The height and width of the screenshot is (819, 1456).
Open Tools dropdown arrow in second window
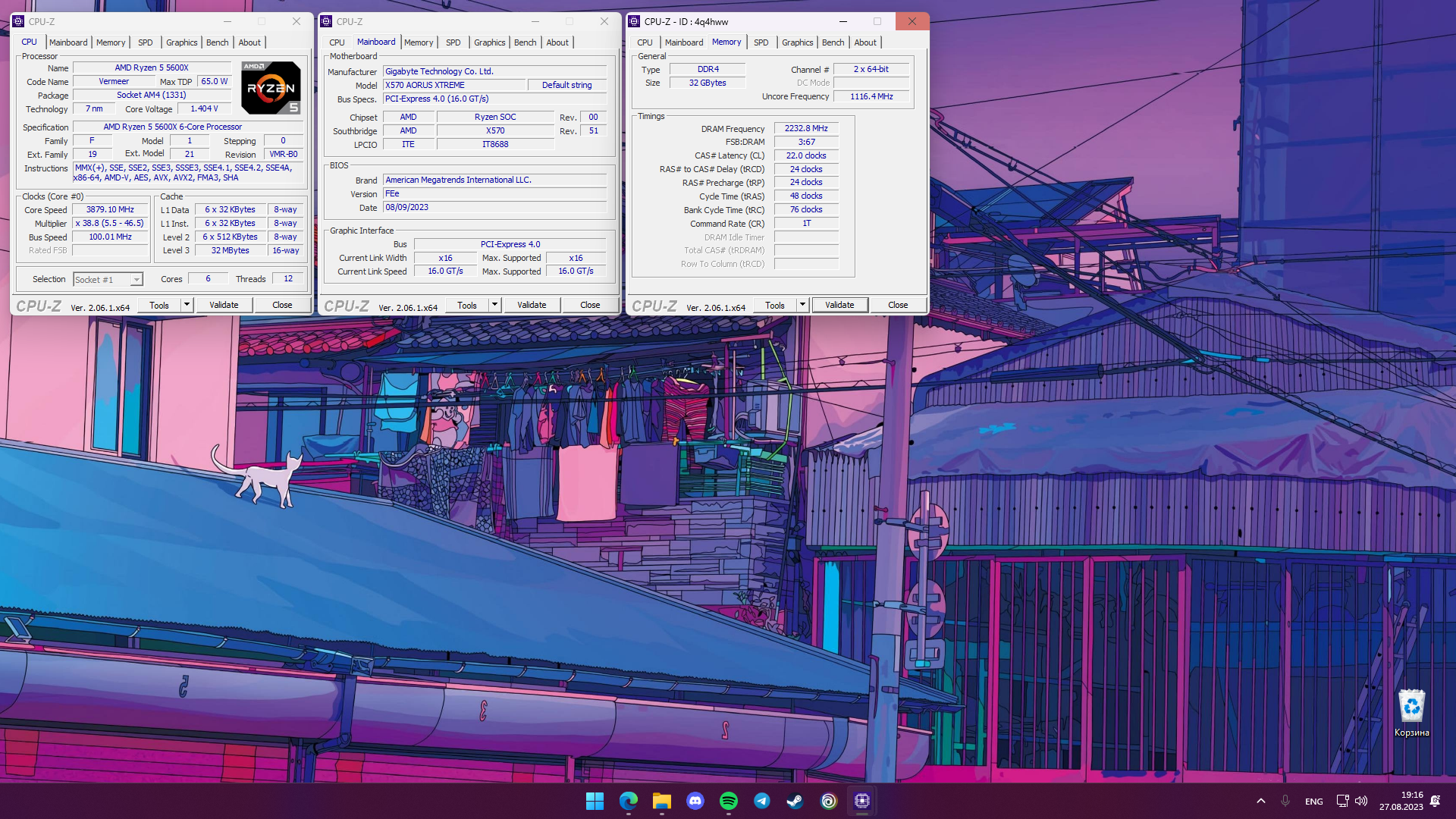pyautogui.click(x=494, y=305)
